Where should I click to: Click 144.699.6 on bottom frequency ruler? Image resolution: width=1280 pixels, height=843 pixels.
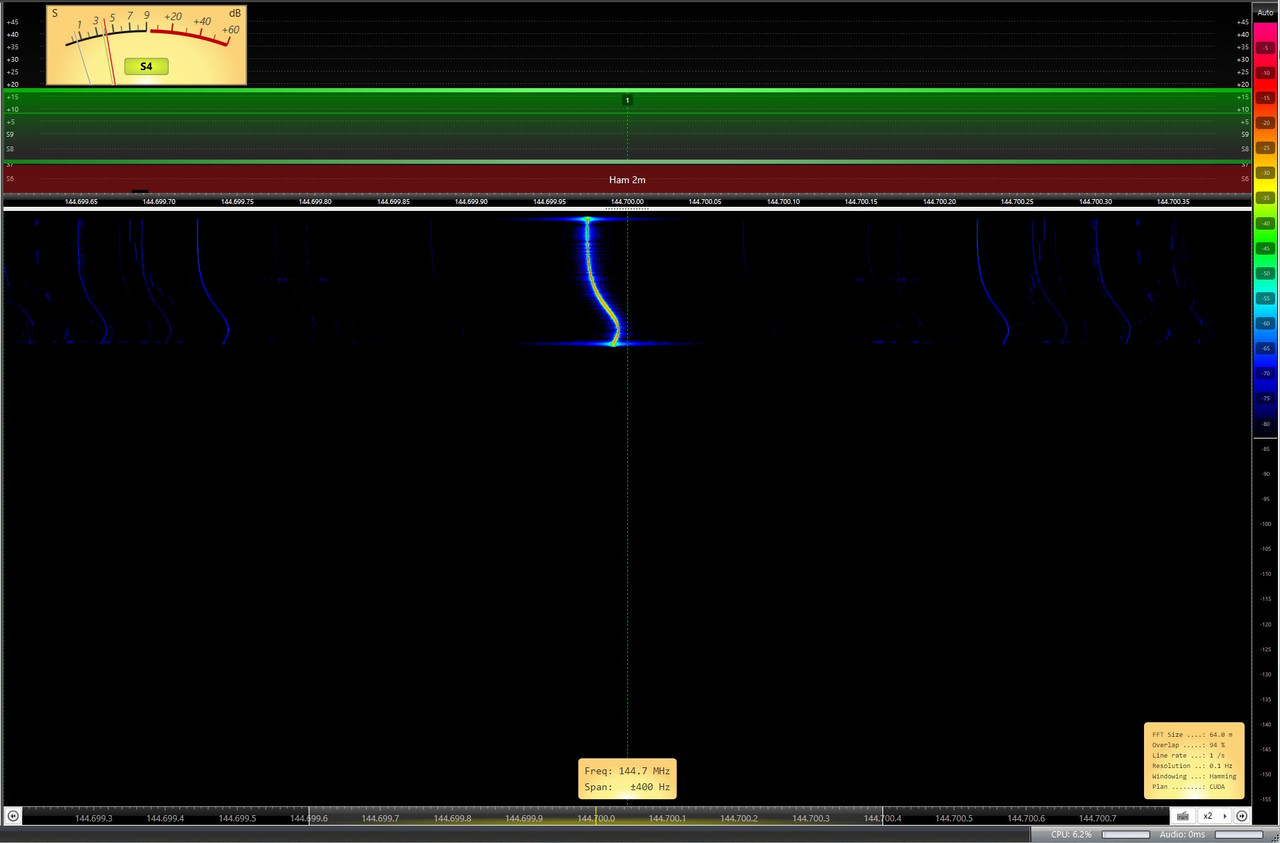tap(309, 818)
